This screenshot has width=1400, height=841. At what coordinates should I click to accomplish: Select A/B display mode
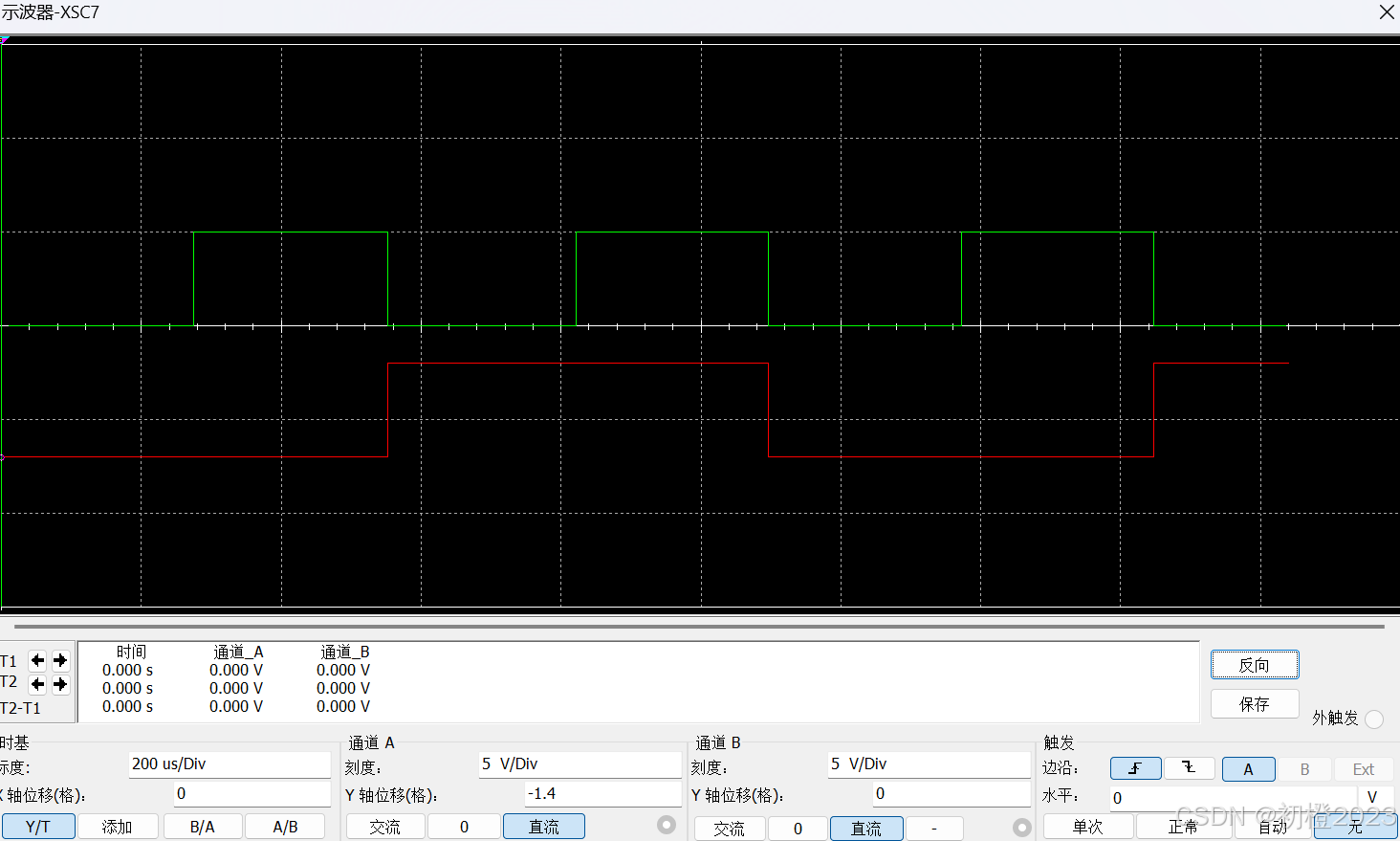tap(285, 827)
